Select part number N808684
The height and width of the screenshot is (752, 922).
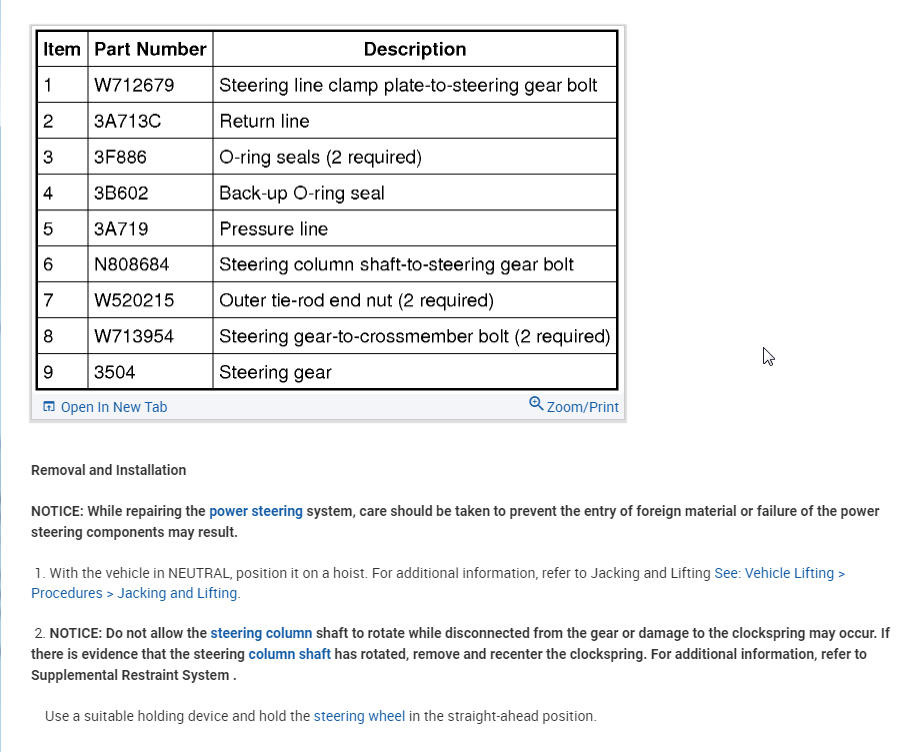click(132, 265)
